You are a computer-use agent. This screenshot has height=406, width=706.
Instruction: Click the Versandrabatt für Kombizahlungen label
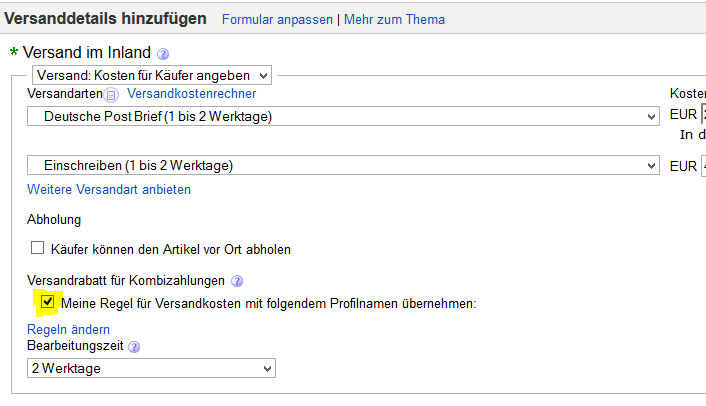tap(126, 280)
